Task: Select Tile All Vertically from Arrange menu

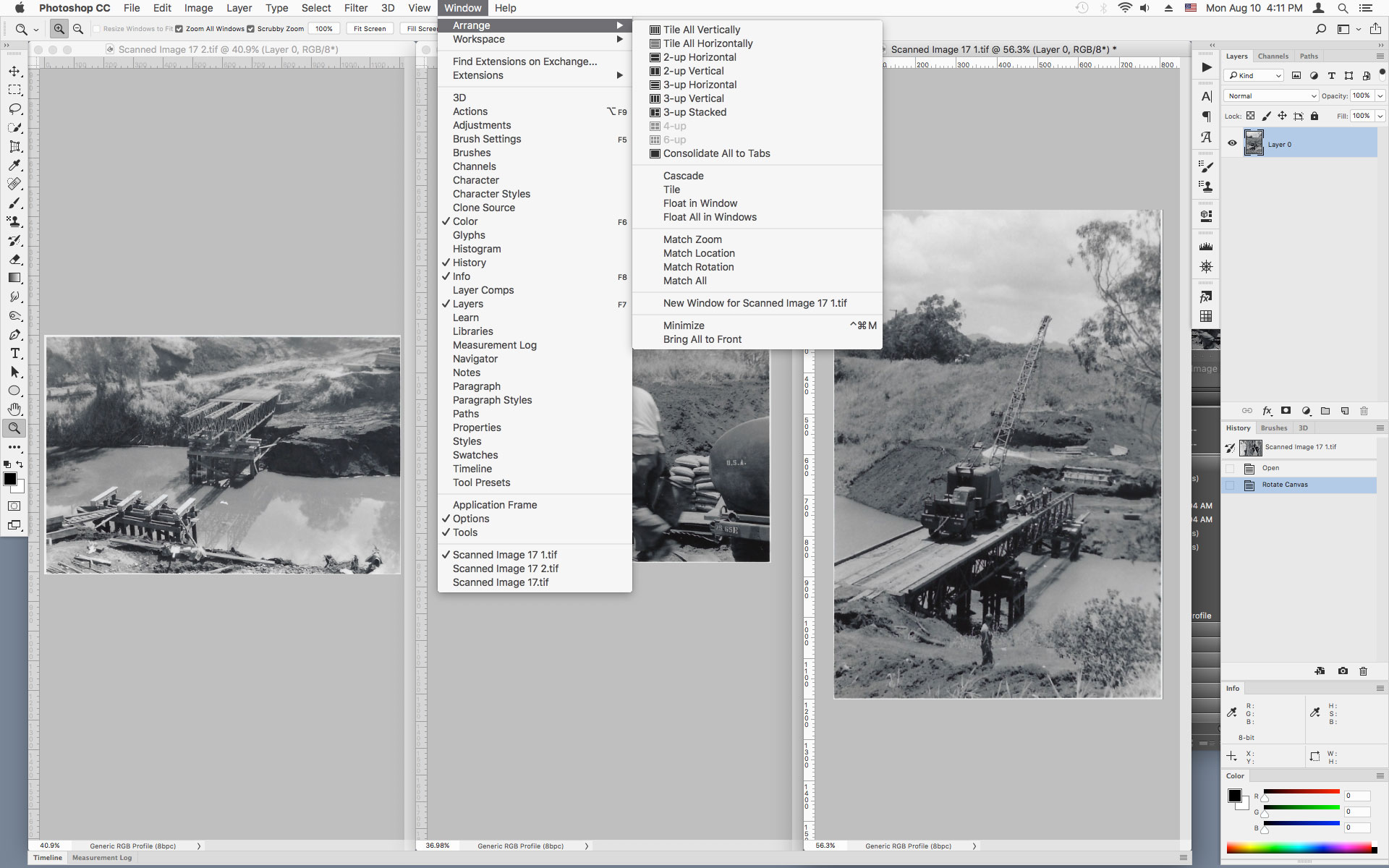Action: pyautogui.click(x=700, y=30)
